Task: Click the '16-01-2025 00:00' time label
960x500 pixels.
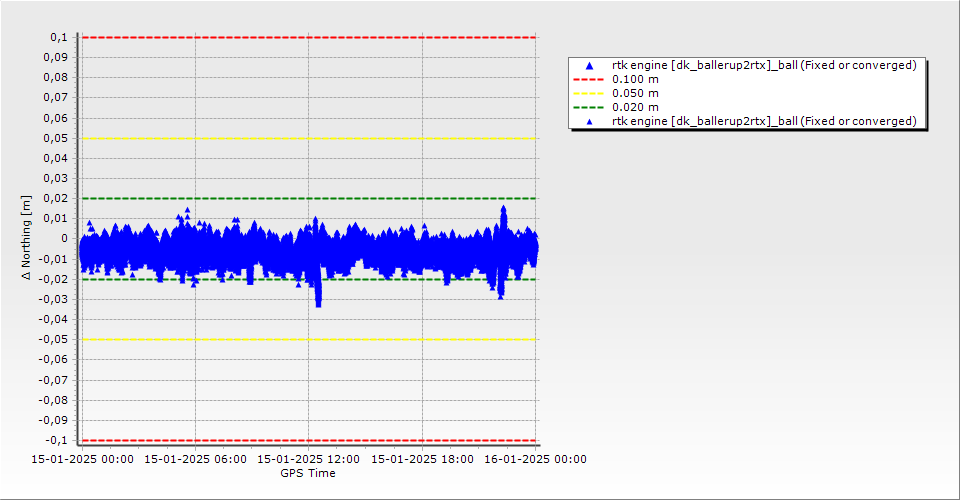Action: 536,459
